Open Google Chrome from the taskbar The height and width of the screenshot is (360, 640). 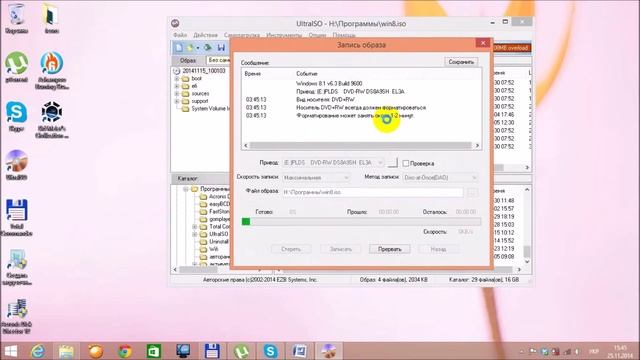125,351
